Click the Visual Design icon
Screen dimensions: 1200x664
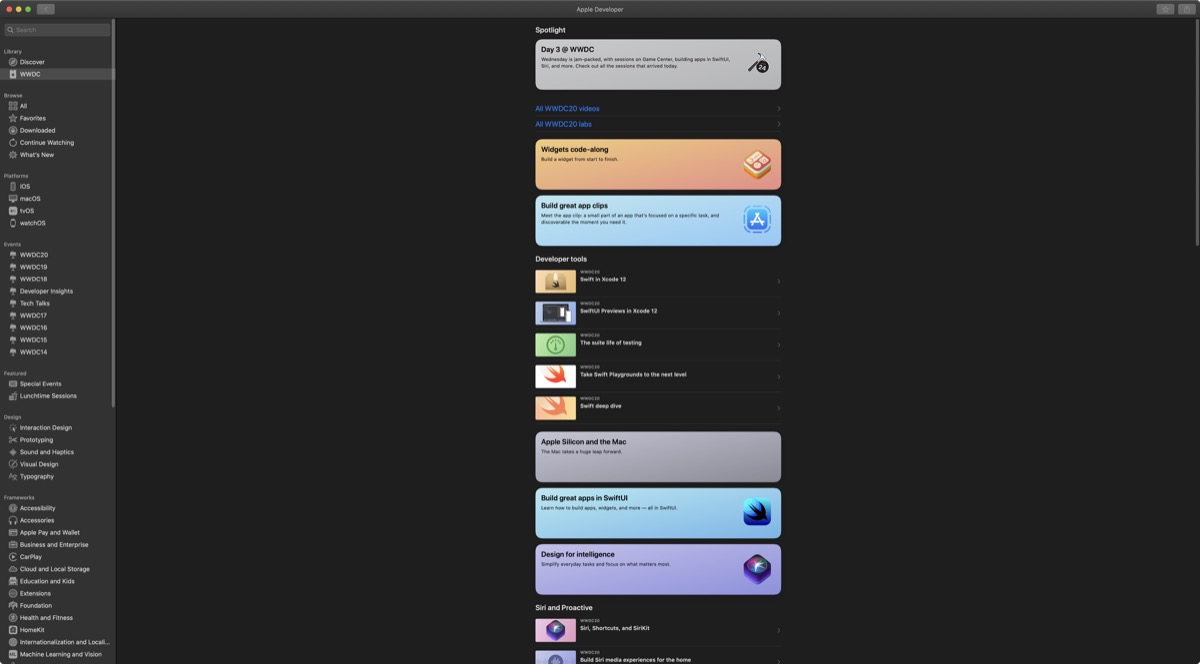pyautogui.click(x=13, y=464)
